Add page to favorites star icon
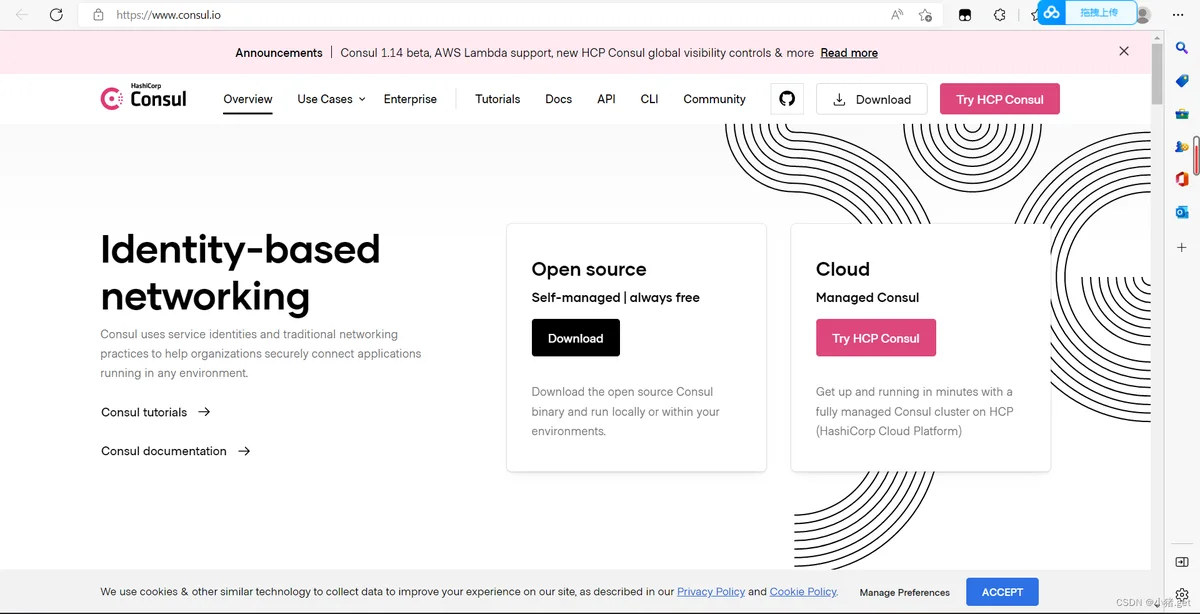Image resolution: width=1200 pixels, height=614 pixels. tap(925, 15)
